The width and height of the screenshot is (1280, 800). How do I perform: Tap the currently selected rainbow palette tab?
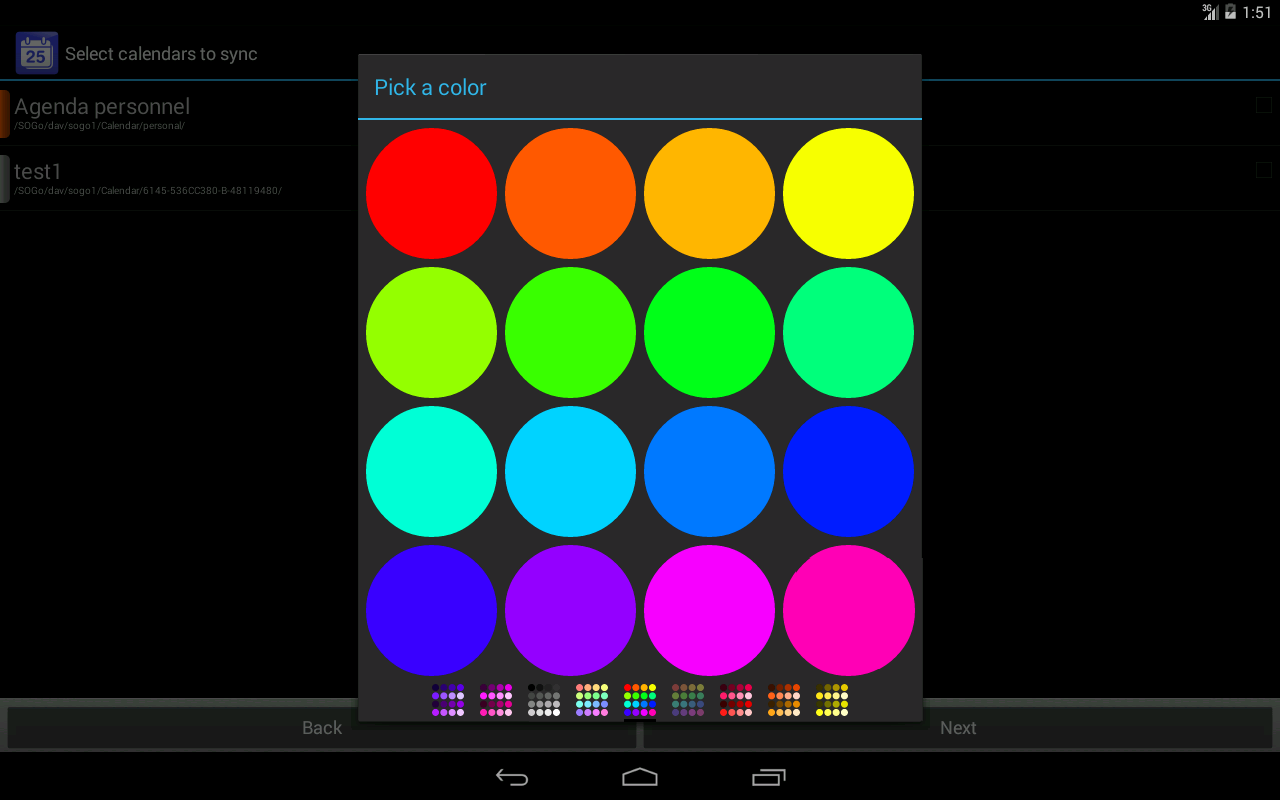tap(640, 700)
